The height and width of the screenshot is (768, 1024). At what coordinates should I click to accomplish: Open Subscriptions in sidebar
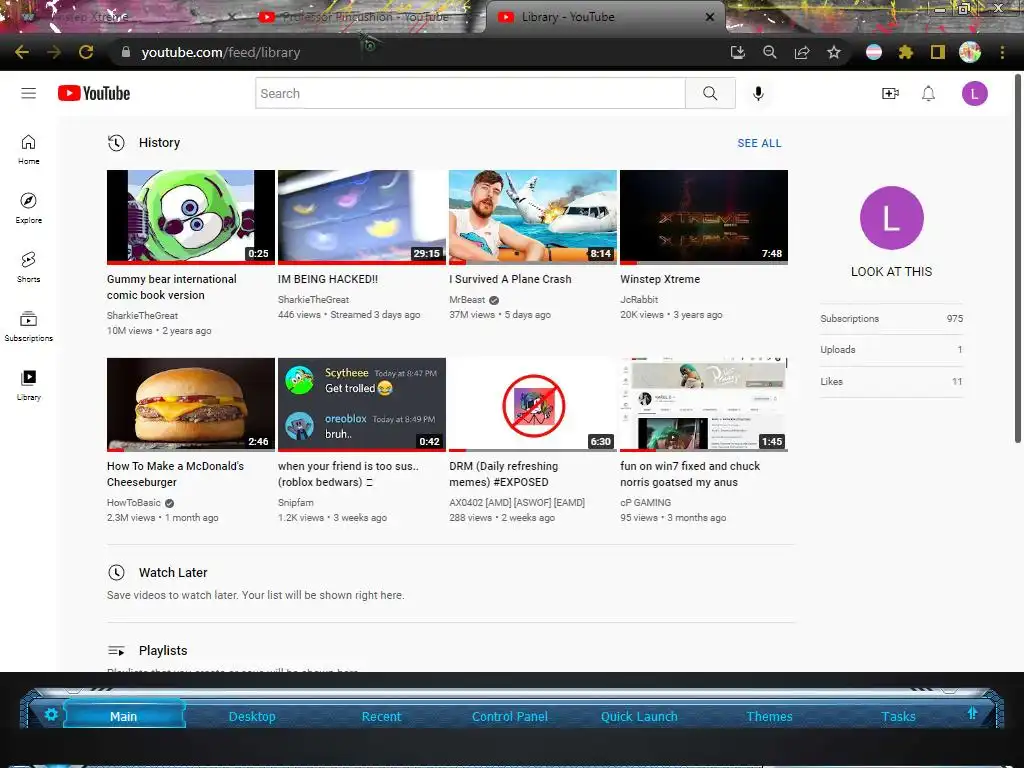click(29, 327)
